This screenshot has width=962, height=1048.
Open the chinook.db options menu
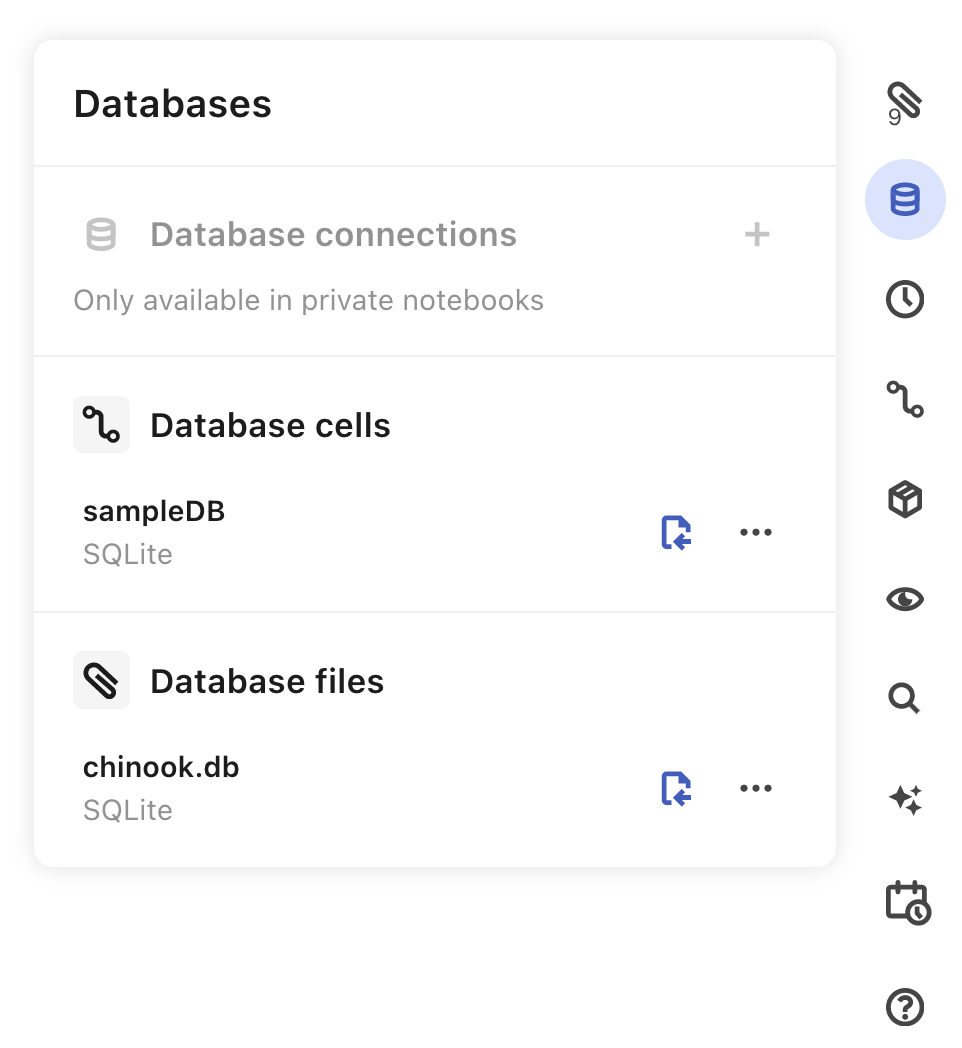[x=755, y=787]
